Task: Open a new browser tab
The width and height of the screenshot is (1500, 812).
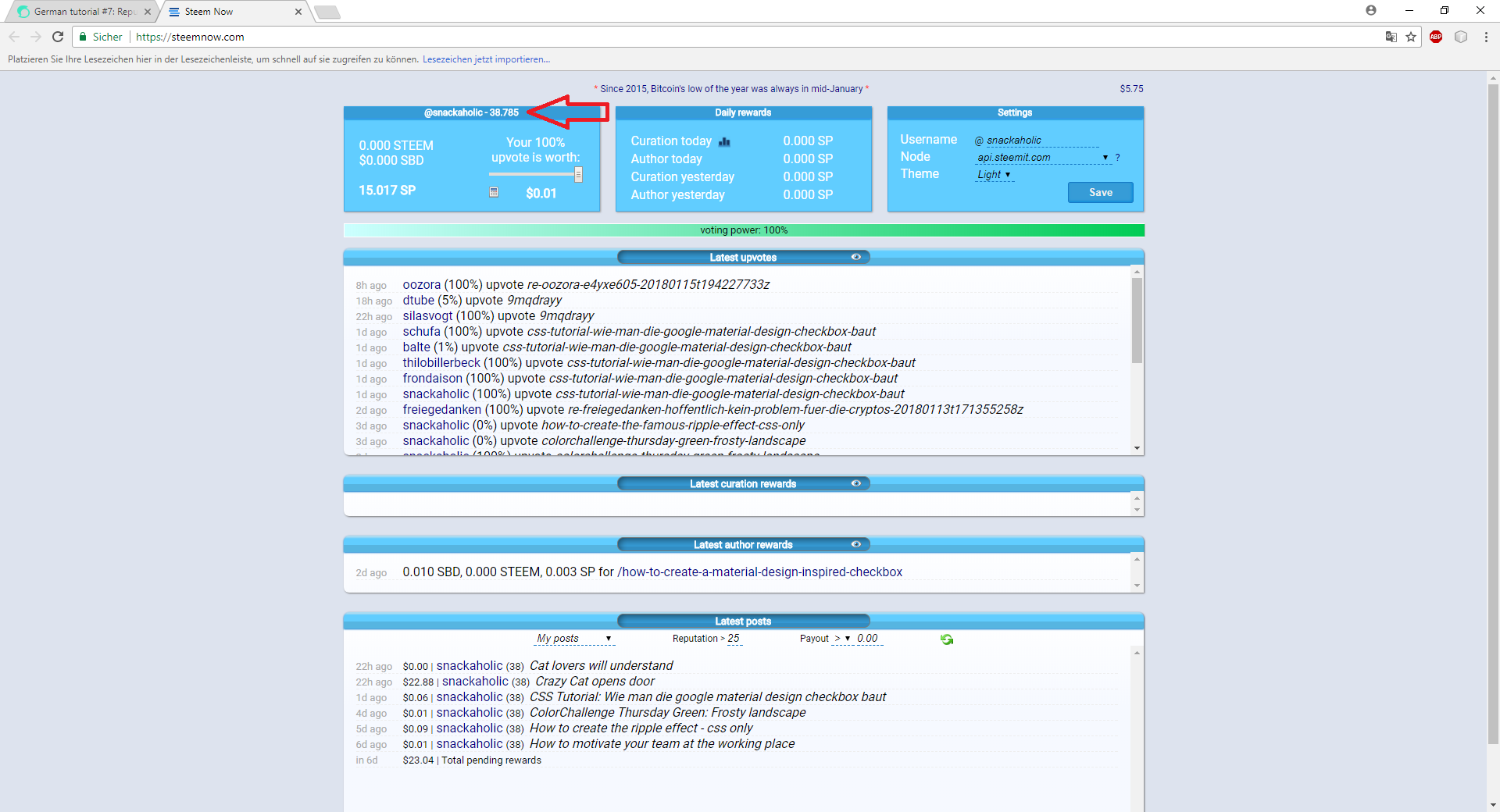Action: (x=327, y=12)
